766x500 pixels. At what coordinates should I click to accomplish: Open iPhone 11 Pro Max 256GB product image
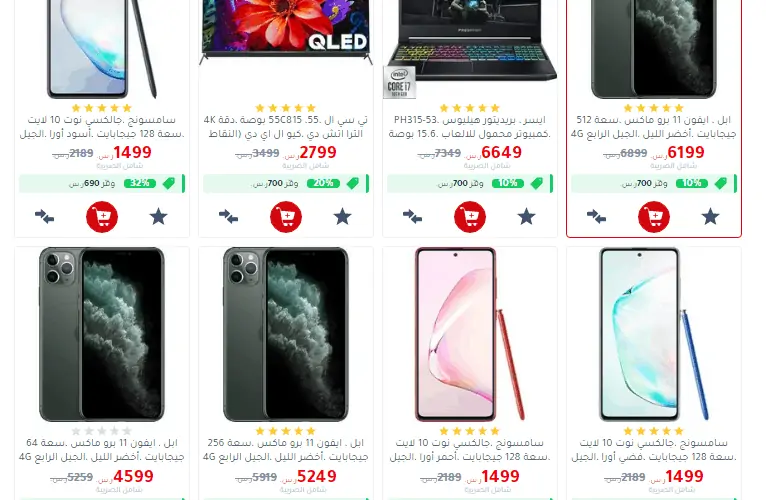[x=286, y=334]
